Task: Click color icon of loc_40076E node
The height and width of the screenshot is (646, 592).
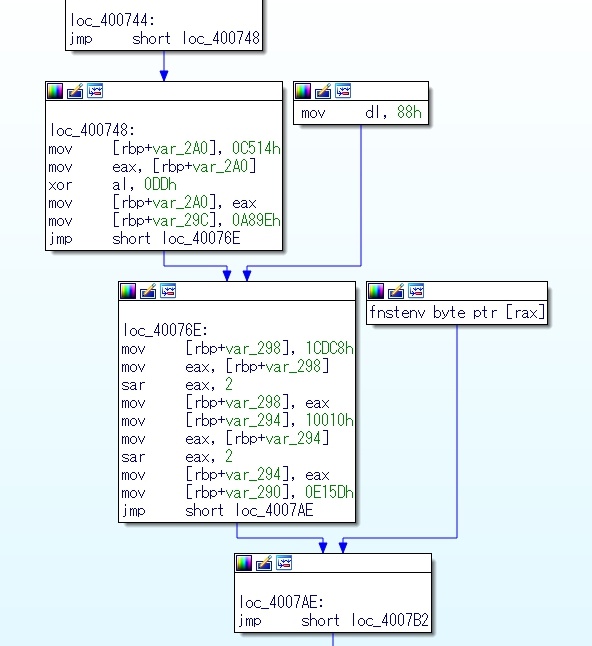Action: 128,291
